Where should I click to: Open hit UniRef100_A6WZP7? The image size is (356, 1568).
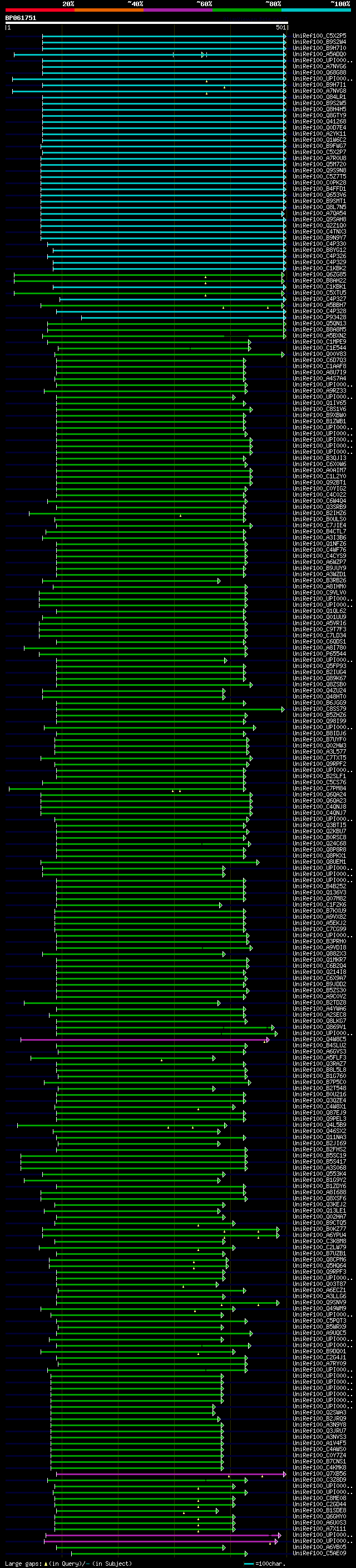click(319, 561)
